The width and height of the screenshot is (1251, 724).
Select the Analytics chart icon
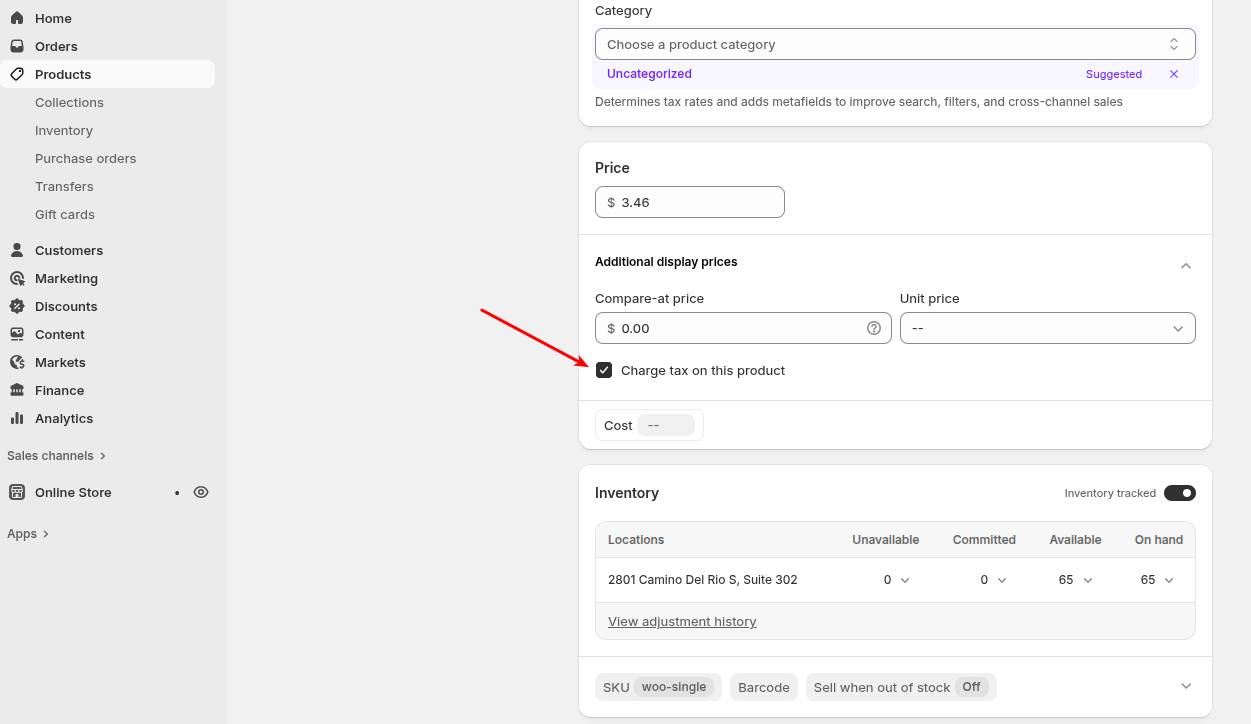coord(16,418)
